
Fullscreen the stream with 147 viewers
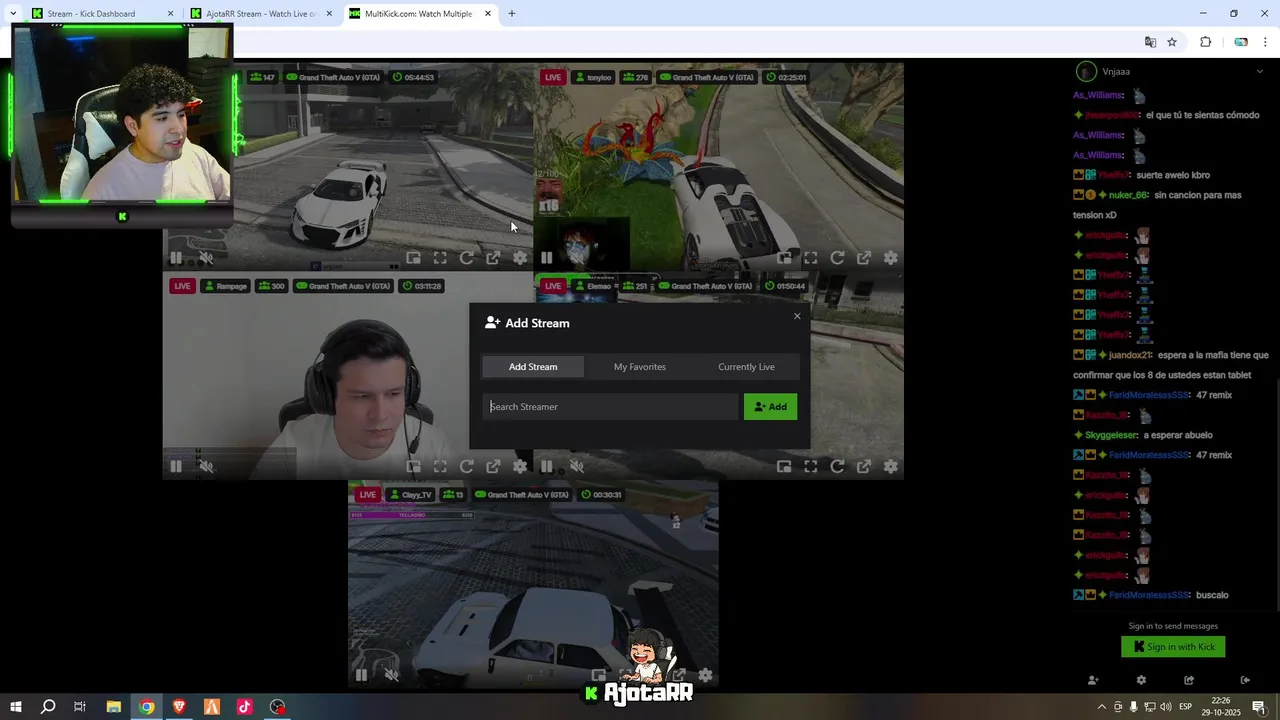point(440,258)
